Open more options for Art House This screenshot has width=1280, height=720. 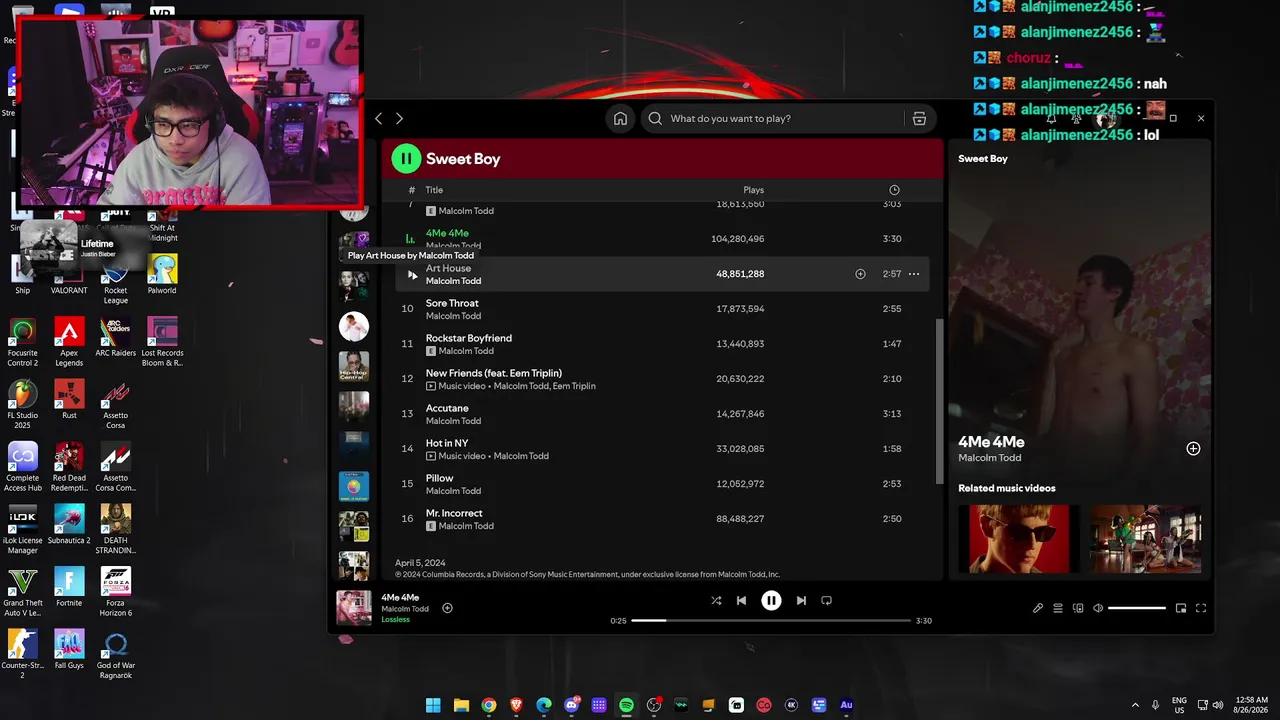914,274
